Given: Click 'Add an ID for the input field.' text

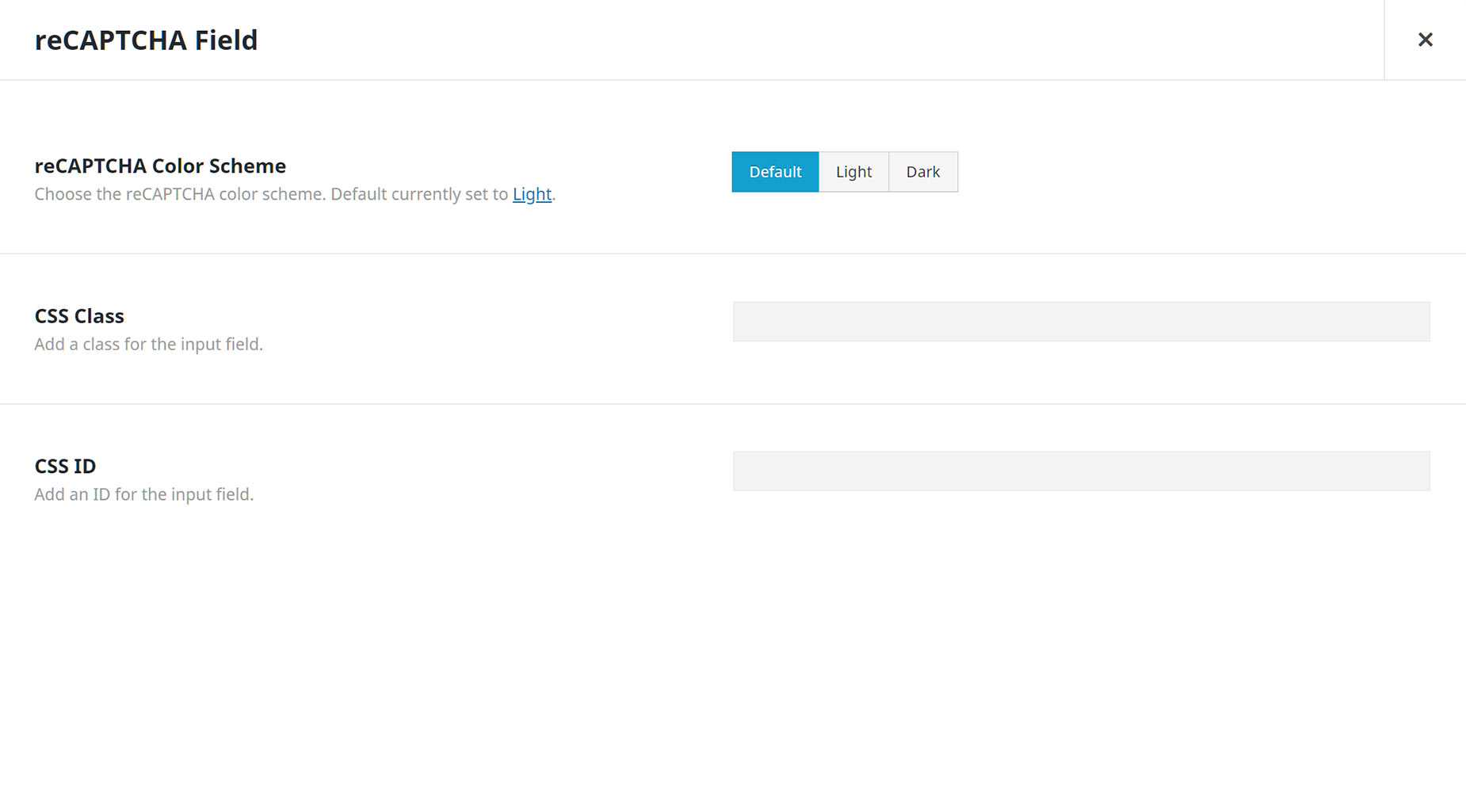Looking at the screenshot, I should (x=144, y=494).
